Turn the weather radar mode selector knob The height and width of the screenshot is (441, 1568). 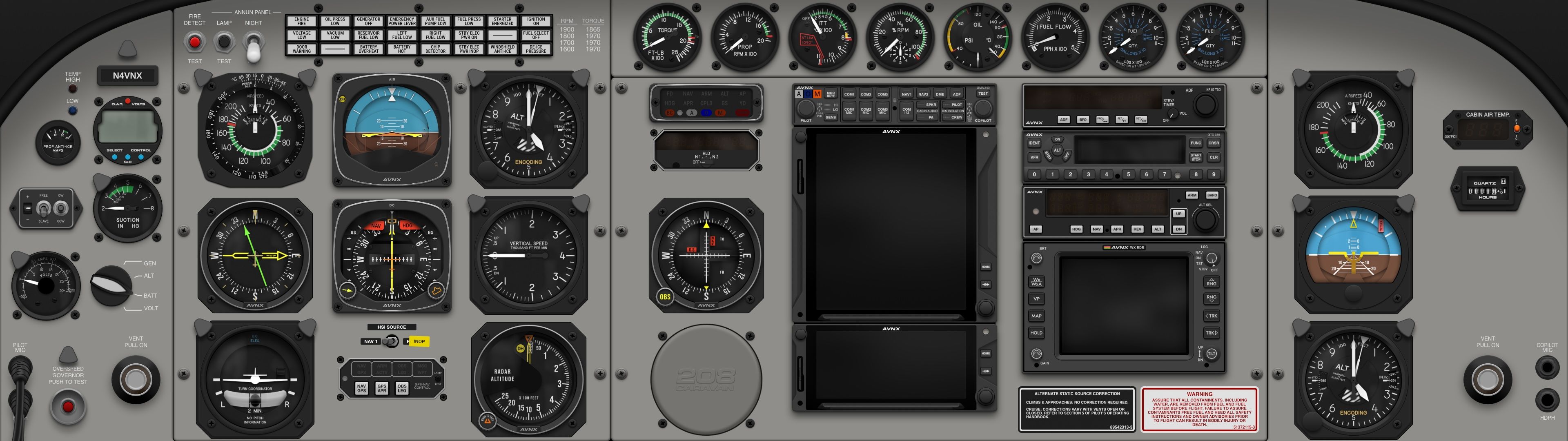point(1211,258)
